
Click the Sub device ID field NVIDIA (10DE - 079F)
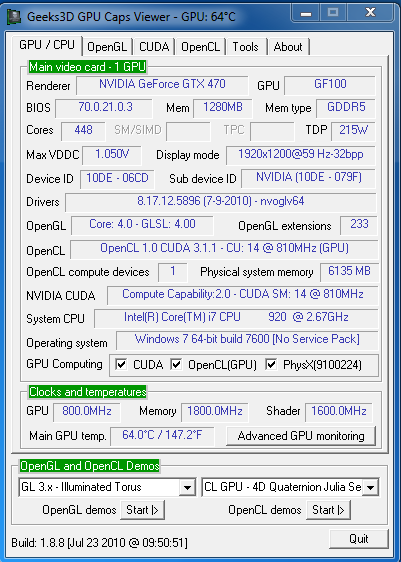tap(309, 178)
